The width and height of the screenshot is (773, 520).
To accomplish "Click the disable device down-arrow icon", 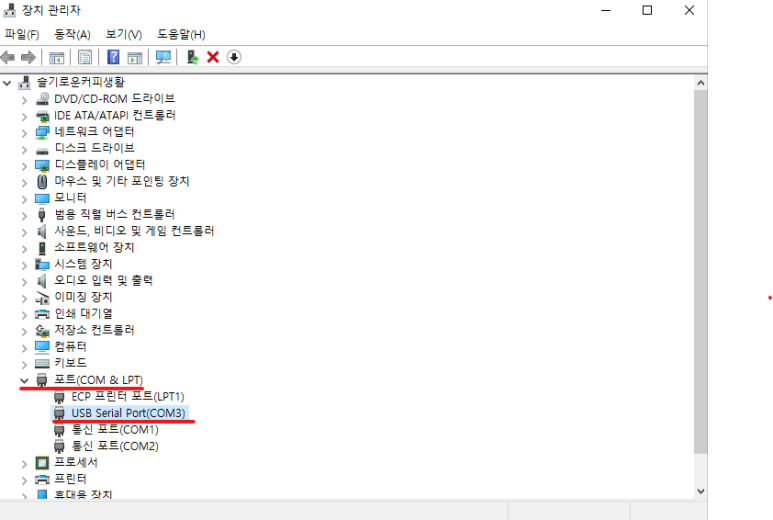I will (234, 57).
